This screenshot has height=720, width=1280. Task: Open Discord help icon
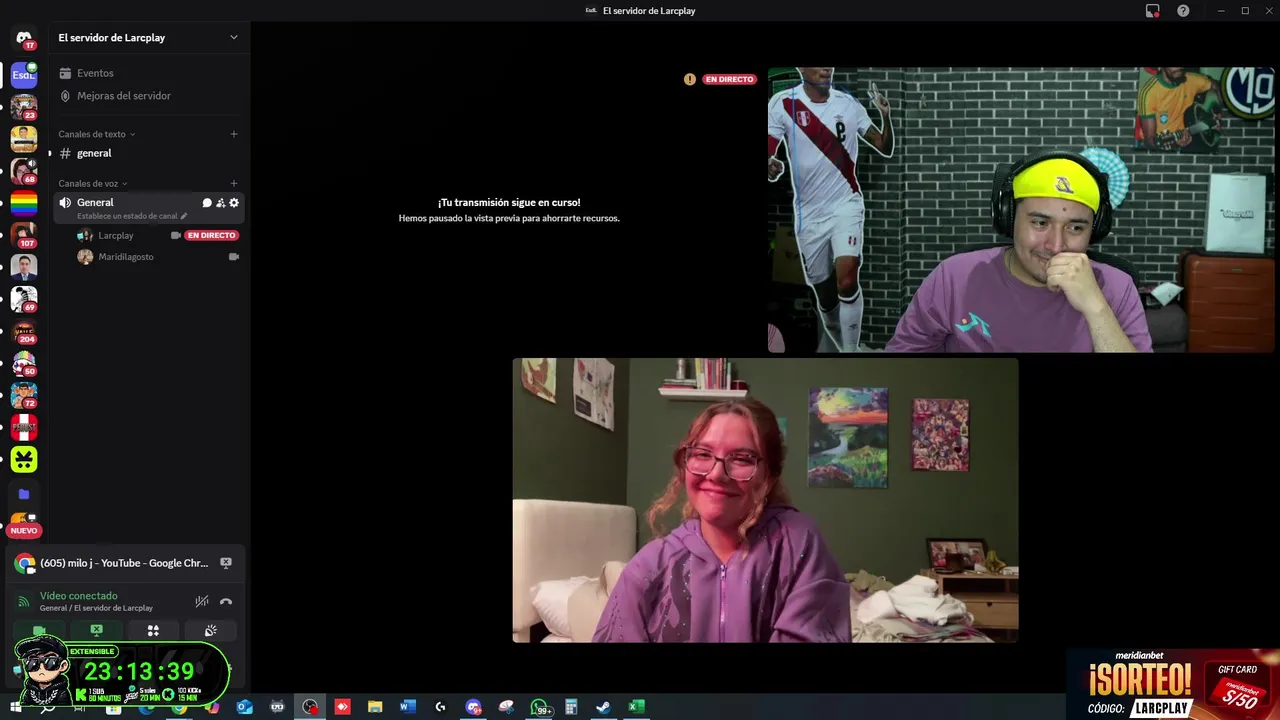pyautogui.click(x=1184, y=11)
